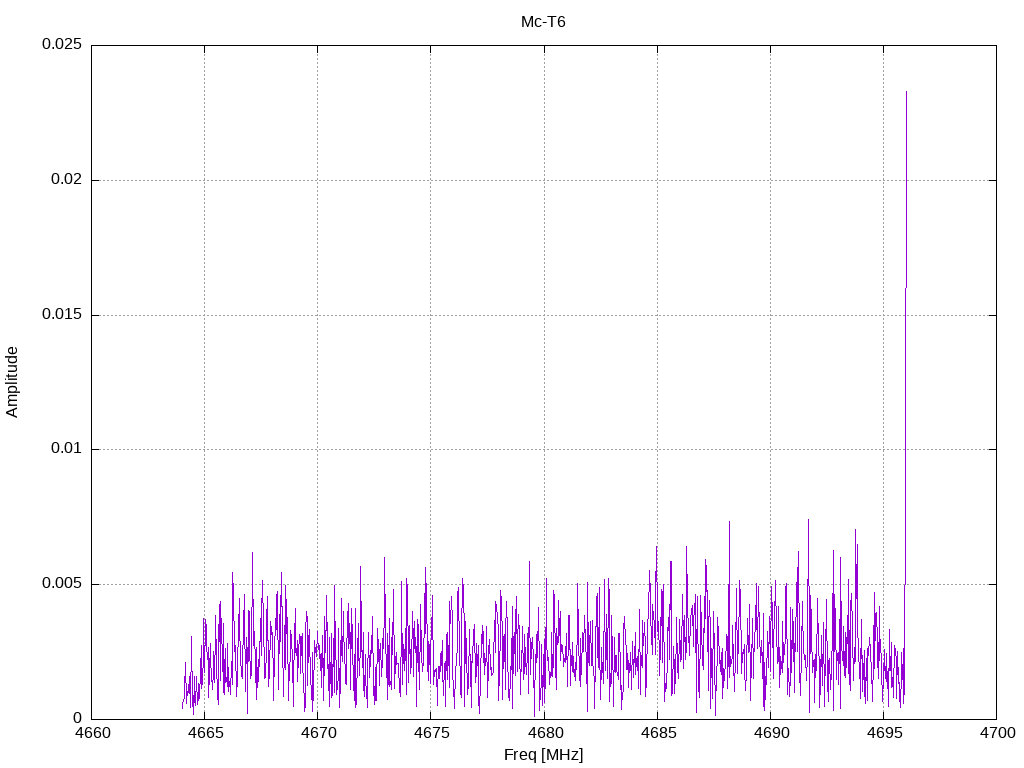Click the x-axis tick label "4700"
The width and height of the screenshot is (1024, 768).
997,733
